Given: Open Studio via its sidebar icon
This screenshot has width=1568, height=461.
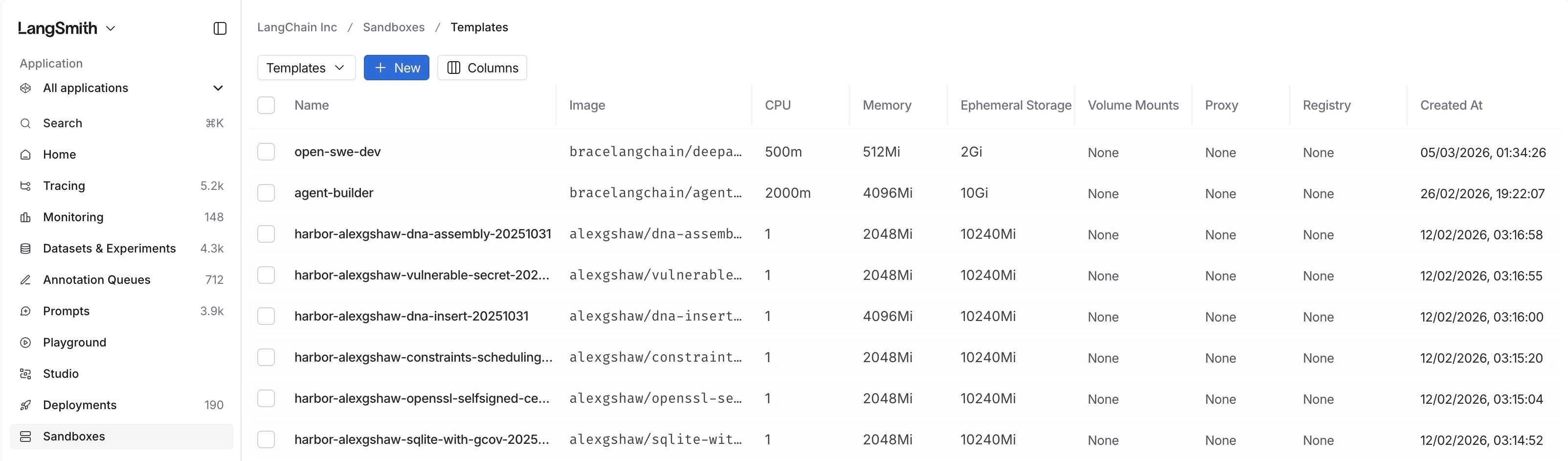Looking at the screenshot, I should [x=25, y=373].
